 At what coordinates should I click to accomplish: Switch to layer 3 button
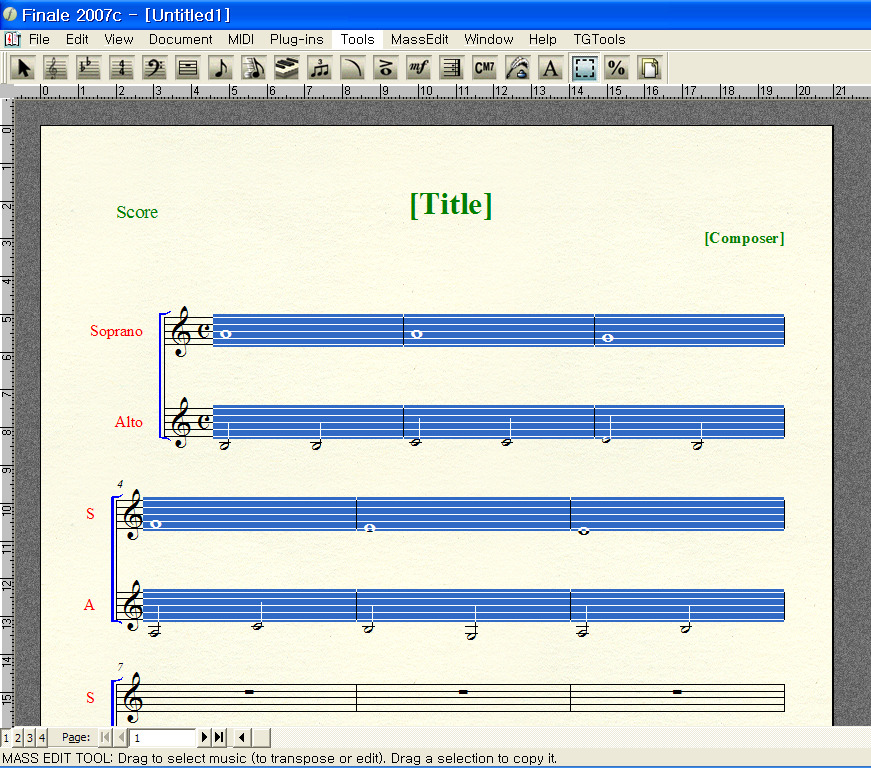(30, 738)
